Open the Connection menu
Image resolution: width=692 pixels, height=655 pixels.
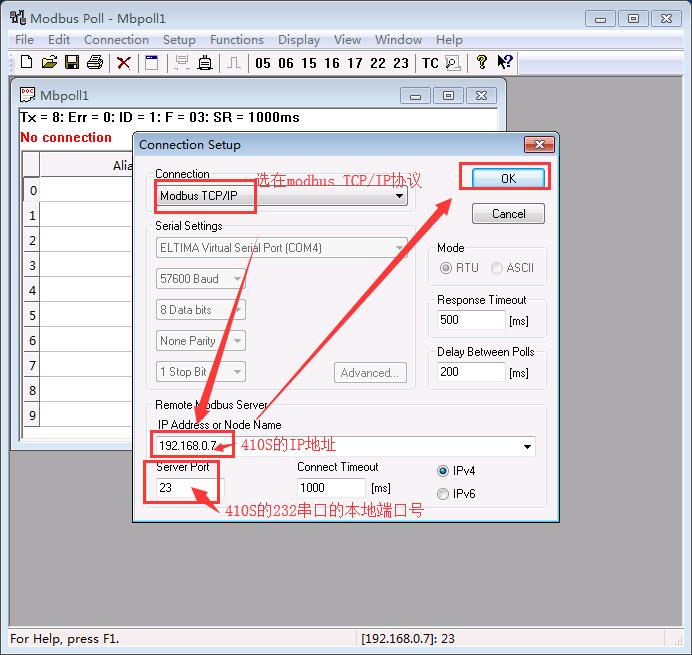click(x=116, y=40)
